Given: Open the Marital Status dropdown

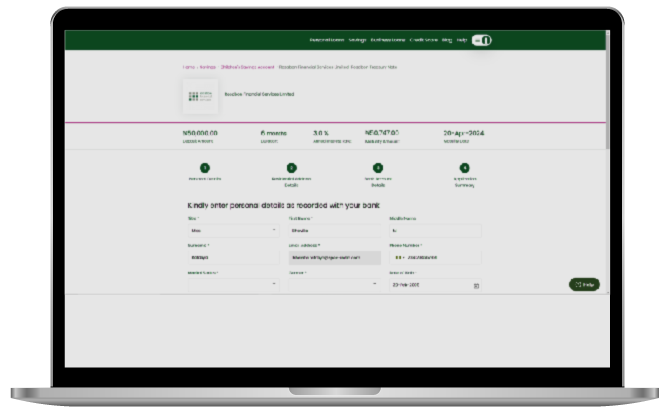Looking at the screenshot, I should 232,285.
